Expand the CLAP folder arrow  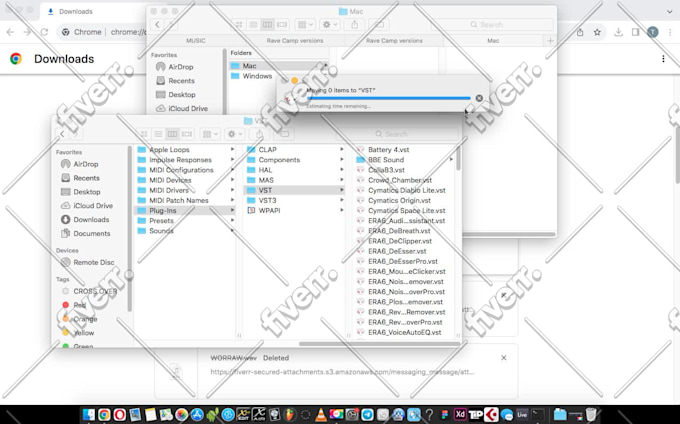342,149
